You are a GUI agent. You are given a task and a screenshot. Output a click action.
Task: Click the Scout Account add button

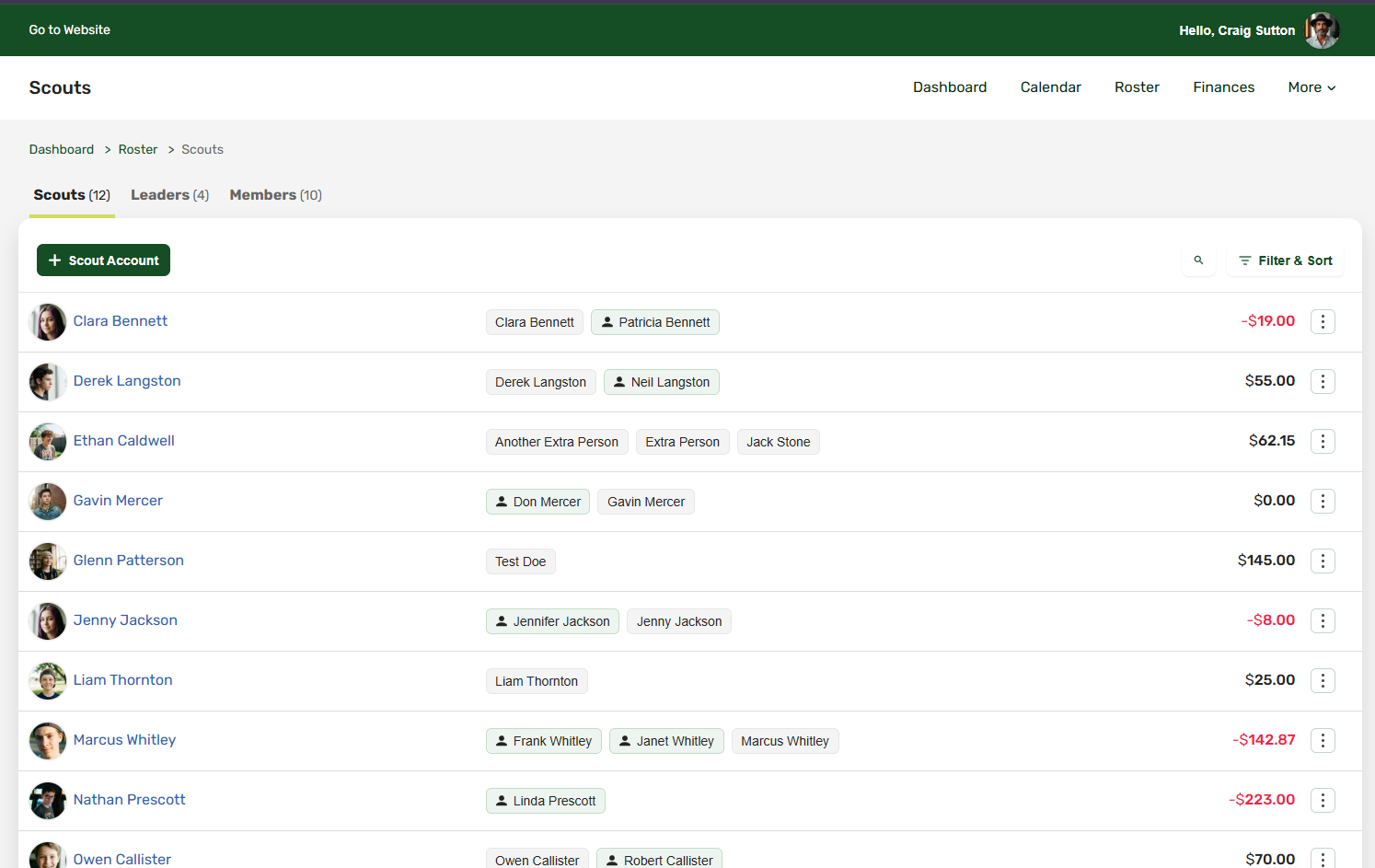click(103, 260)
